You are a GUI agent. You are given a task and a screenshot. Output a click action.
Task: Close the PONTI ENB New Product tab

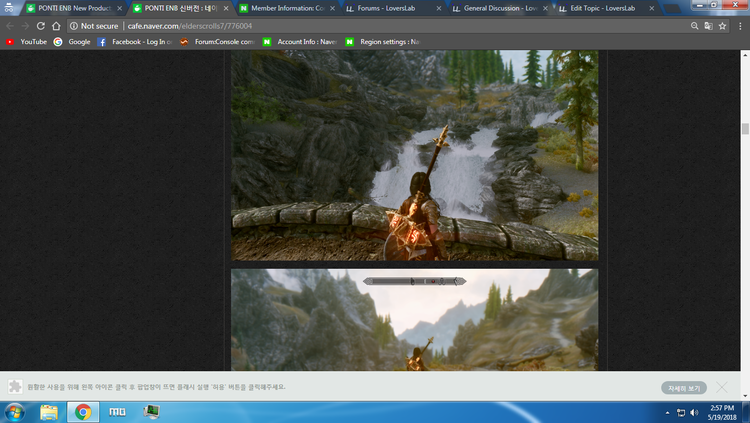click(120, 8)
